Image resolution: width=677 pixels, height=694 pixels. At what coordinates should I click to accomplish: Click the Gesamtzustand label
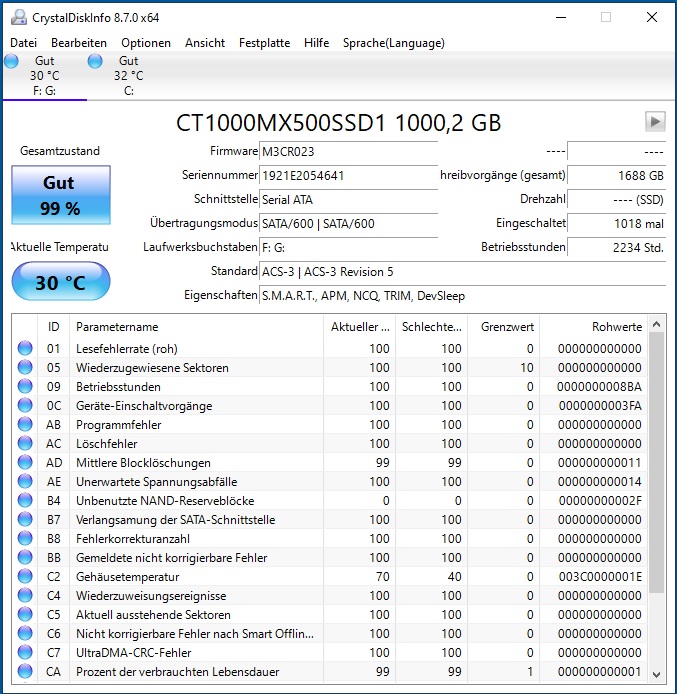[60, 151]
